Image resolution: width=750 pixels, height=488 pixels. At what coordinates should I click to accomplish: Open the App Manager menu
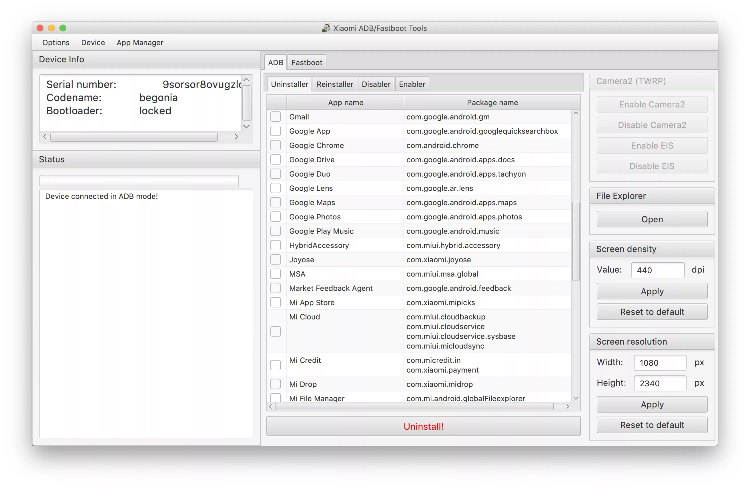(140, 43)
